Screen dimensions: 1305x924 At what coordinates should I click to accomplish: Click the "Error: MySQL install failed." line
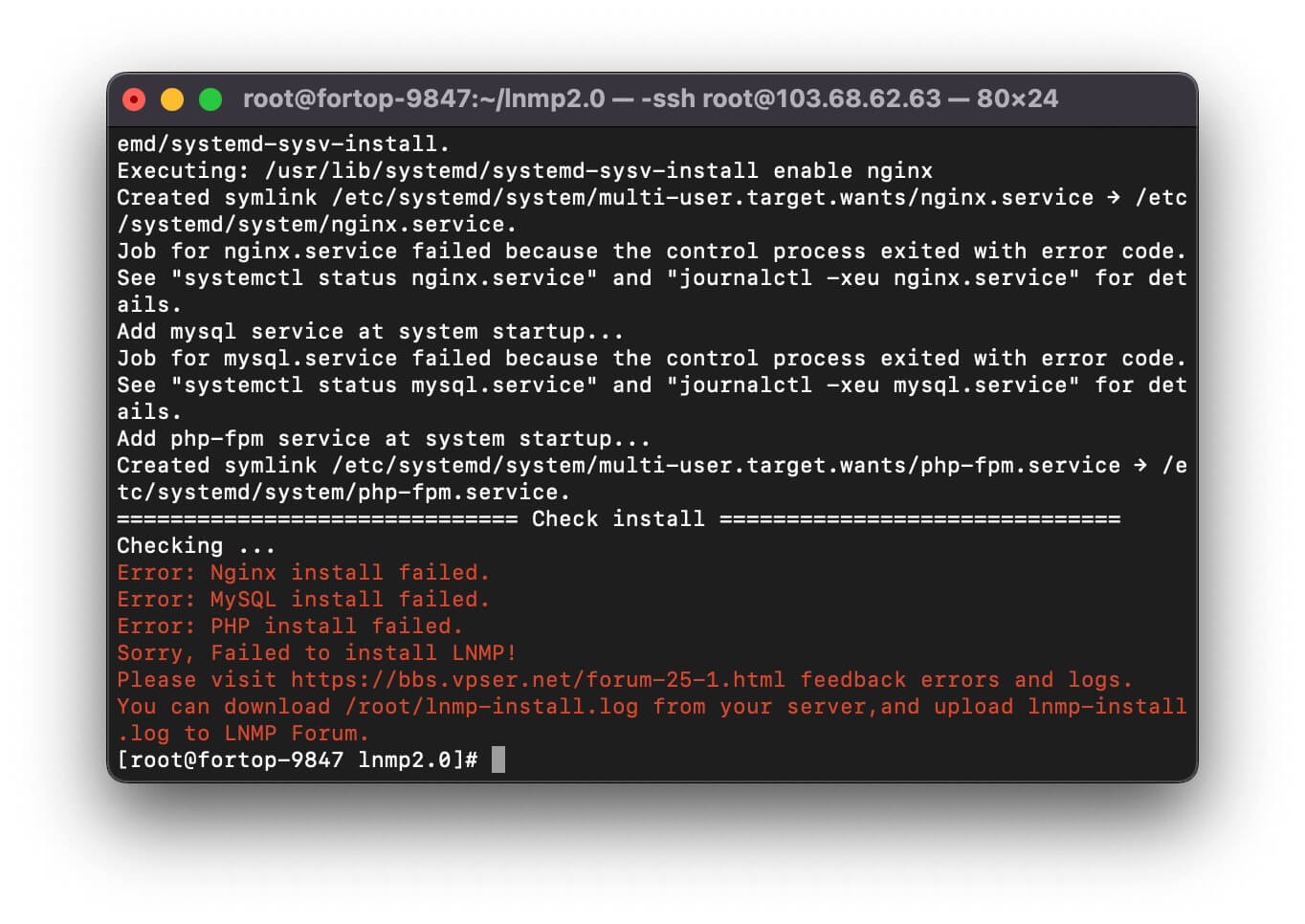(x=303, y=600)
